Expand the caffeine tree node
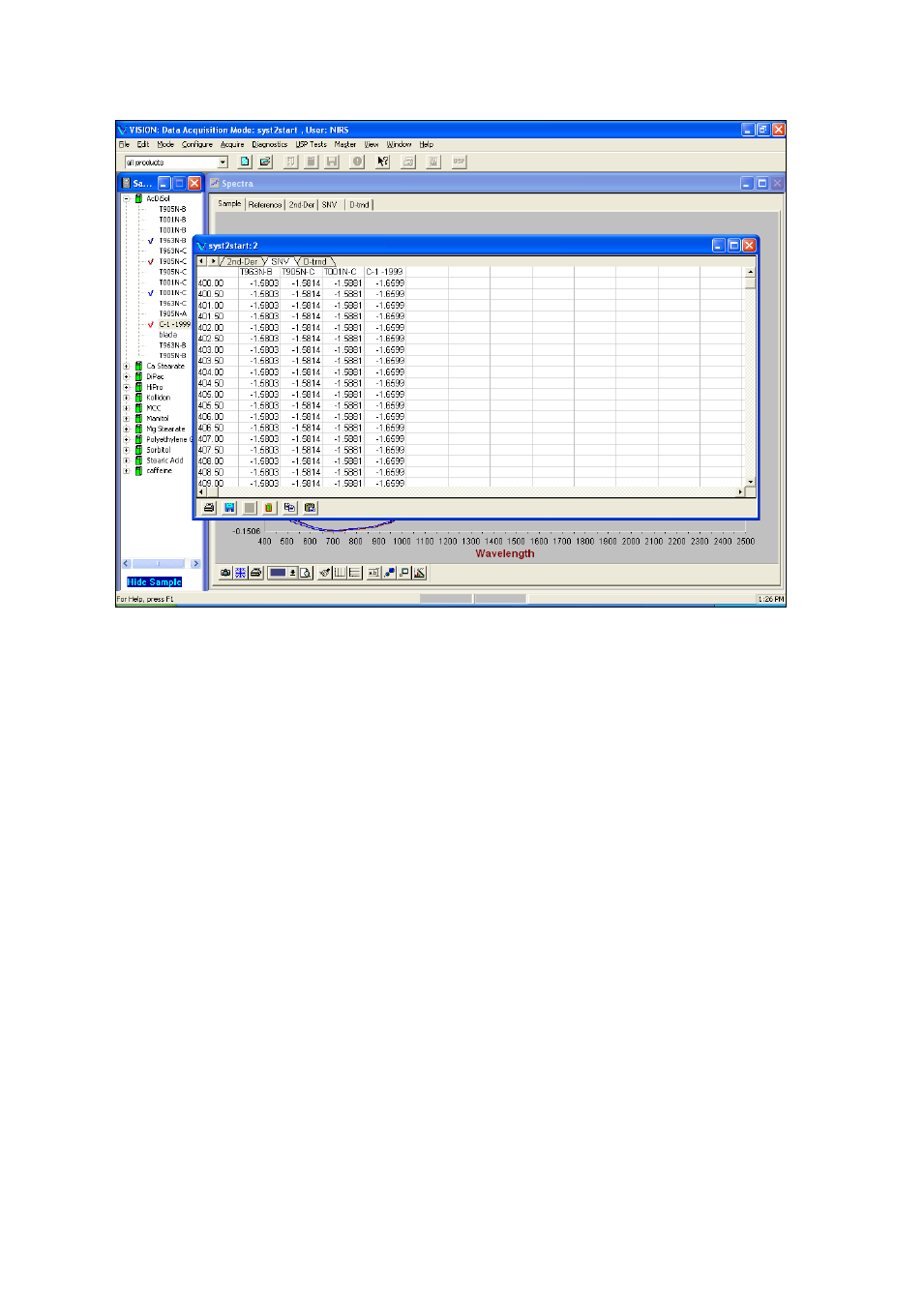The height and width of the screenshot is (1306, 924). pos(126,471)
